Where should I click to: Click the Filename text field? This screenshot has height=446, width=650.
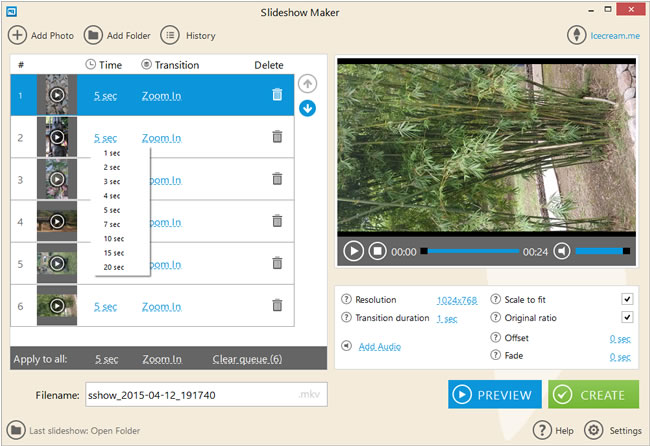pos(190,395)
